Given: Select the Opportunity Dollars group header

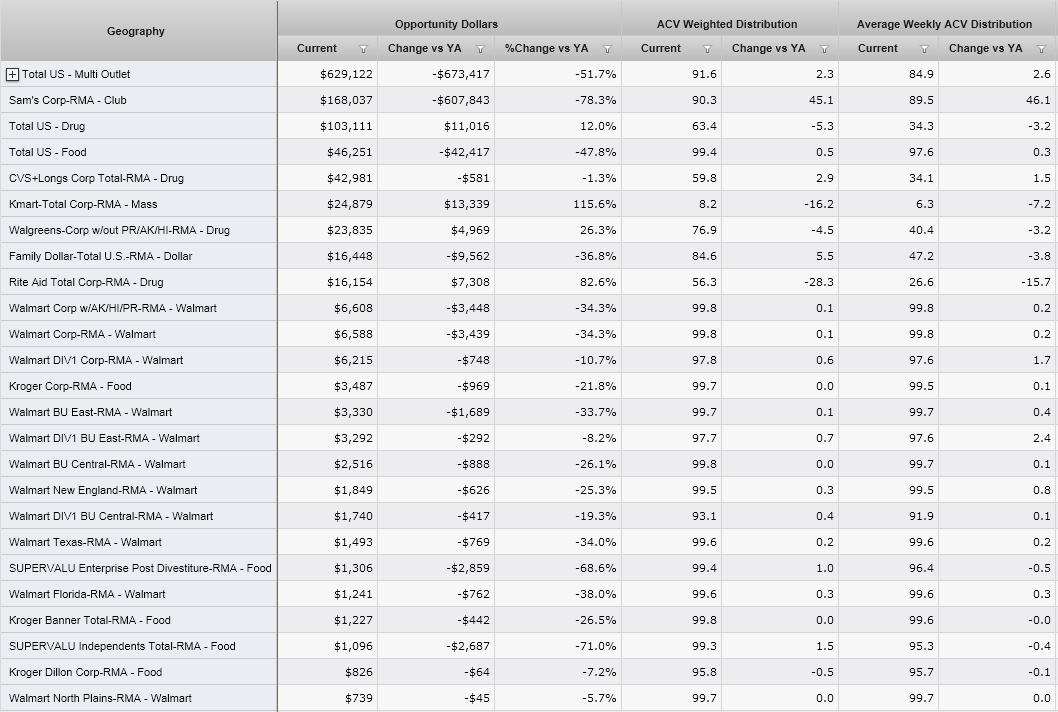Looking at the screenshot, I should pyautogui.click(x=446, y=24).
